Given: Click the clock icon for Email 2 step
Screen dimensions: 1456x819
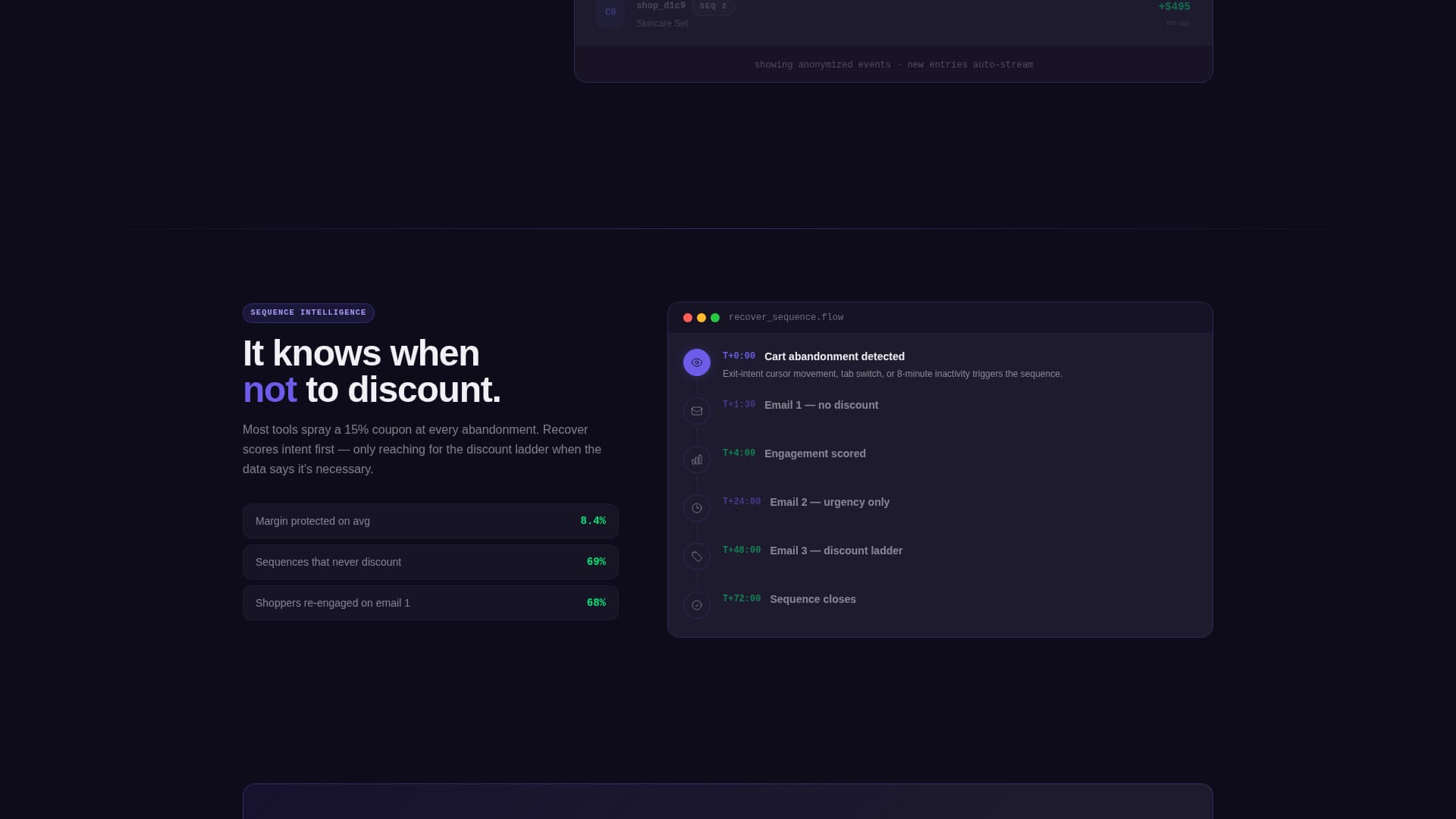Looking at the screenshot, I should tap(696, 508).
